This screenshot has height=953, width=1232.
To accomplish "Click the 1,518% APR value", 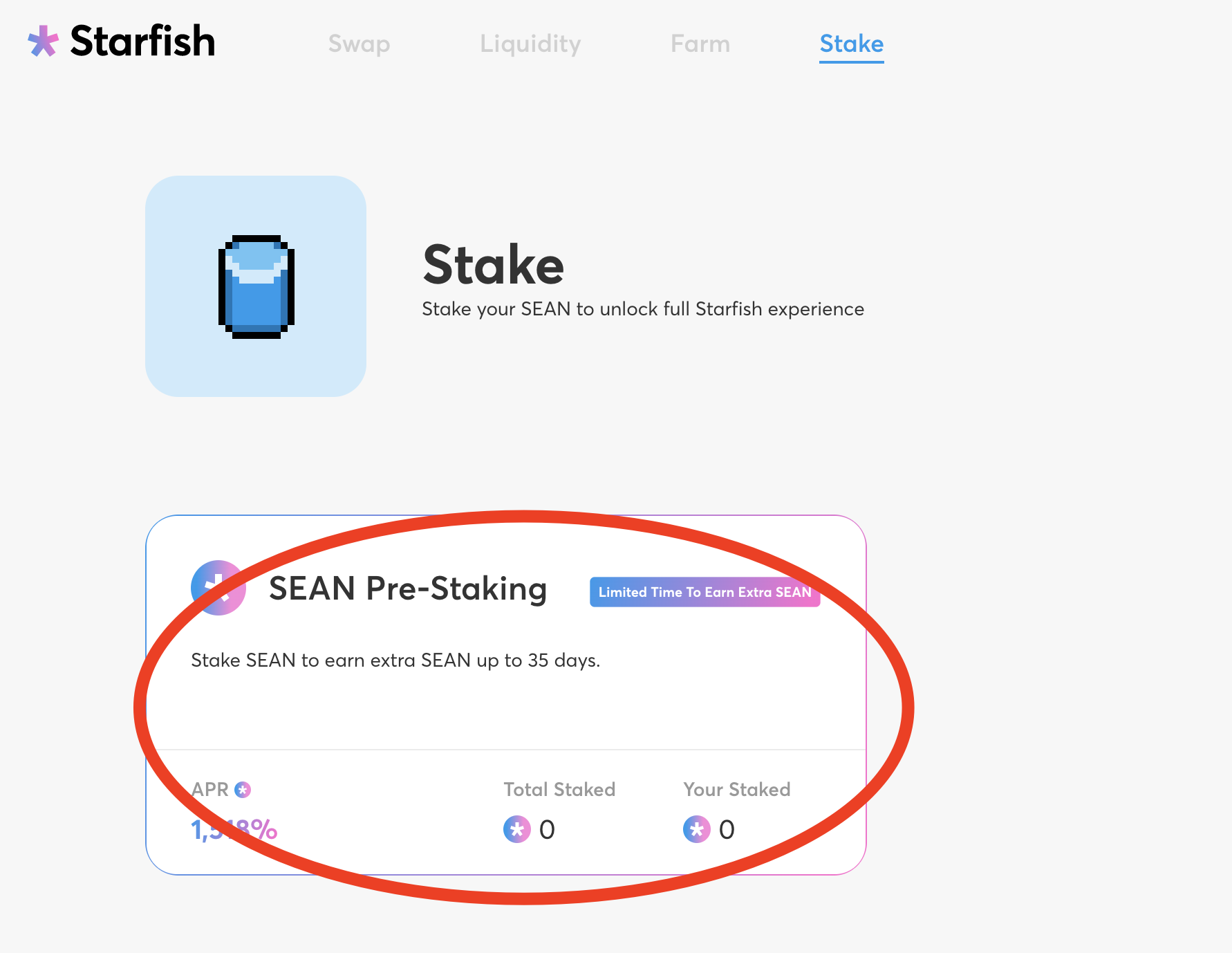I will pos(234,829).
